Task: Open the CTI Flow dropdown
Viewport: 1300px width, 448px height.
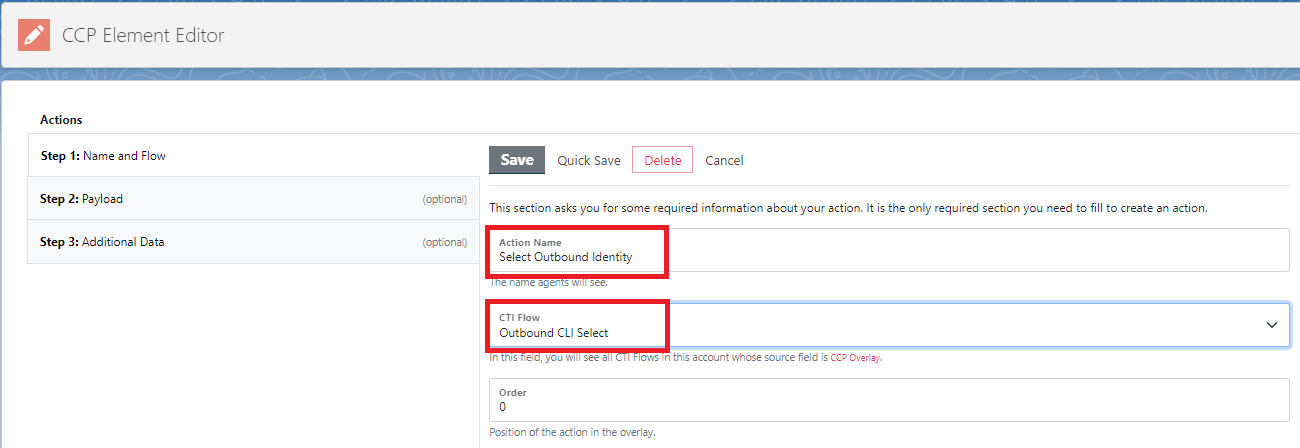Action: (889, 325)
